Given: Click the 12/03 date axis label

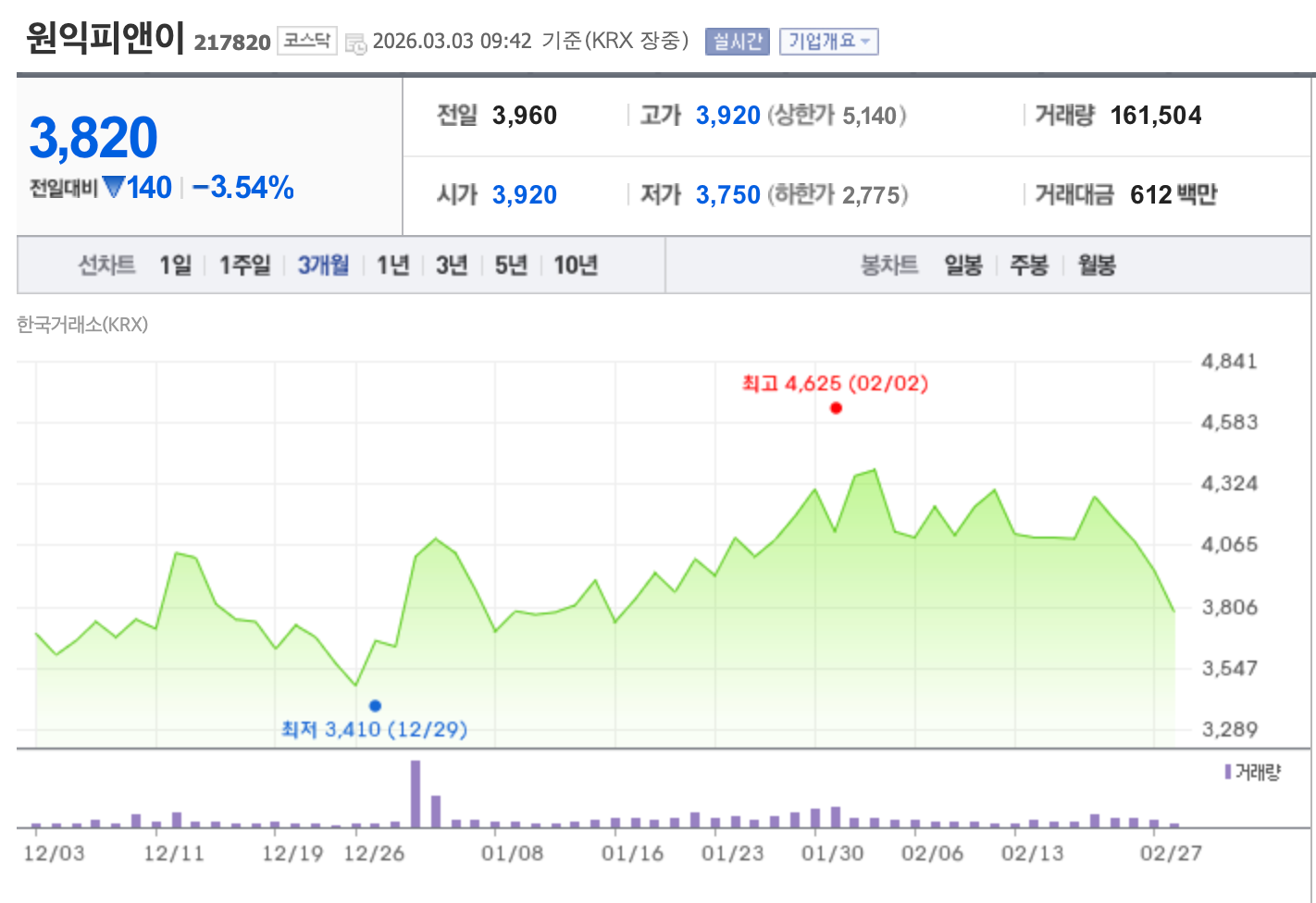Looking at the screenshot, I should coord(54,853).
